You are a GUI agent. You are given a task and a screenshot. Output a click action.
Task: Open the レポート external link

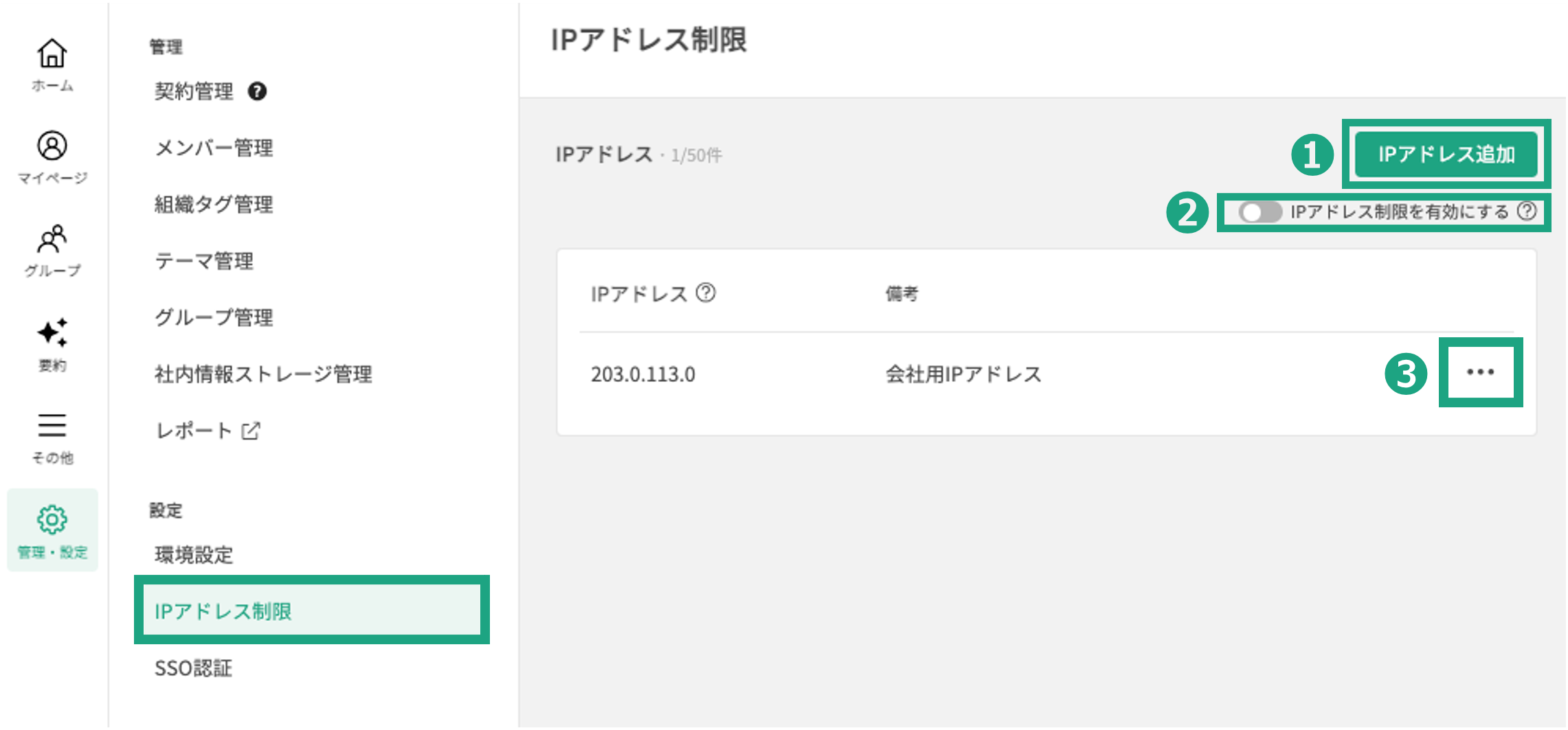point(208,431)
